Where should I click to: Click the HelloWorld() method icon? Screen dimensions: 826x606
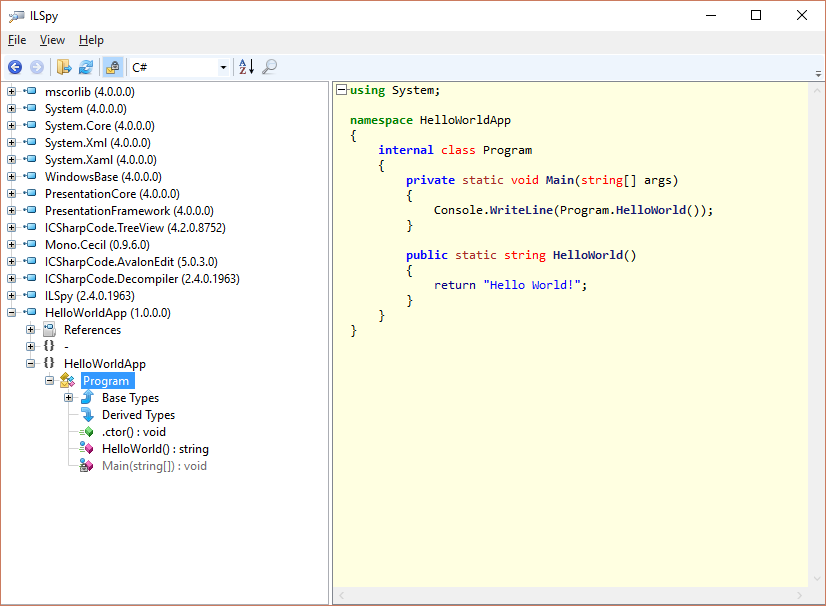[87, 448]
